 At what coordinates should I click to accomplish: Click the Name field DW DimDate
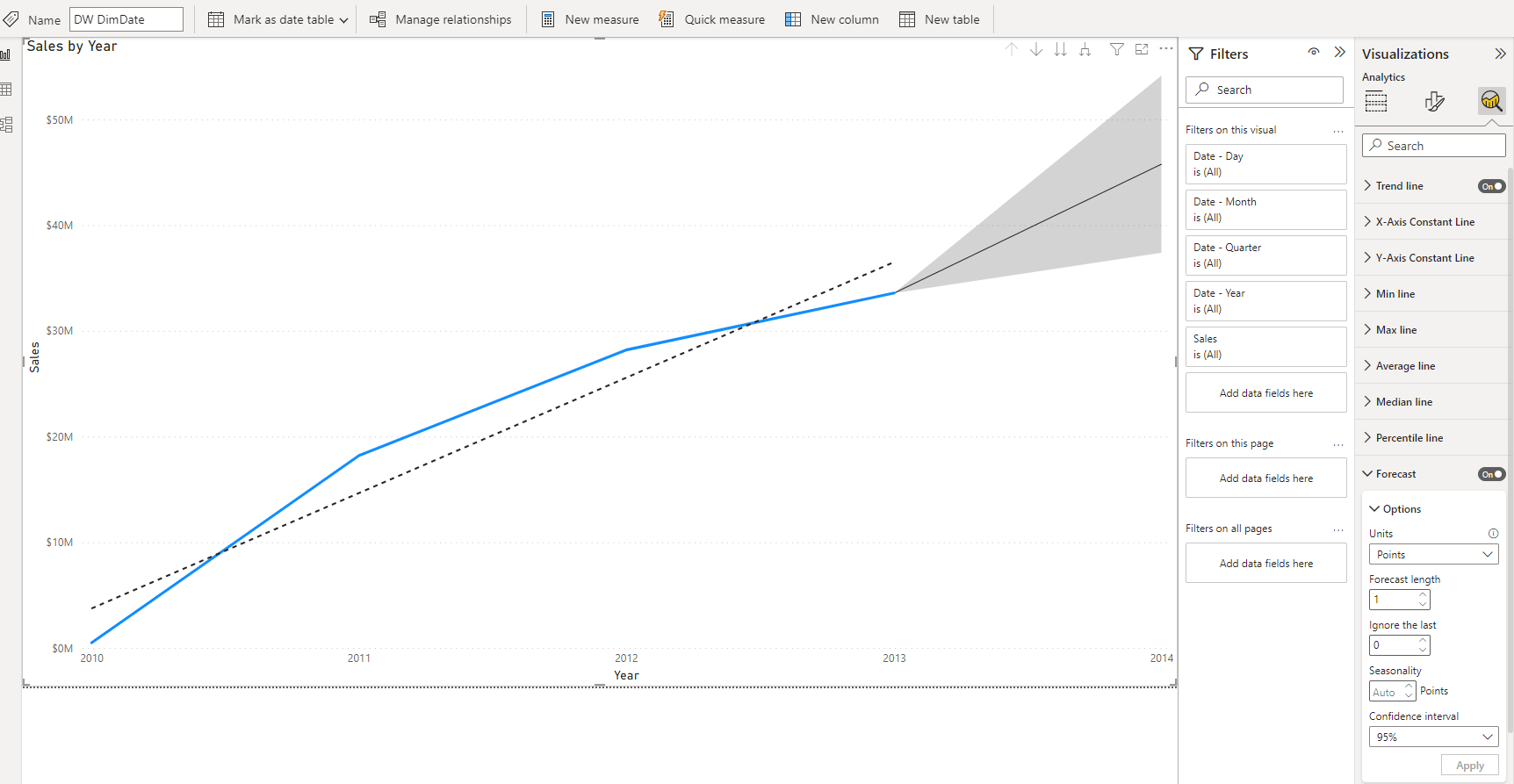click(x=126, y=19)
